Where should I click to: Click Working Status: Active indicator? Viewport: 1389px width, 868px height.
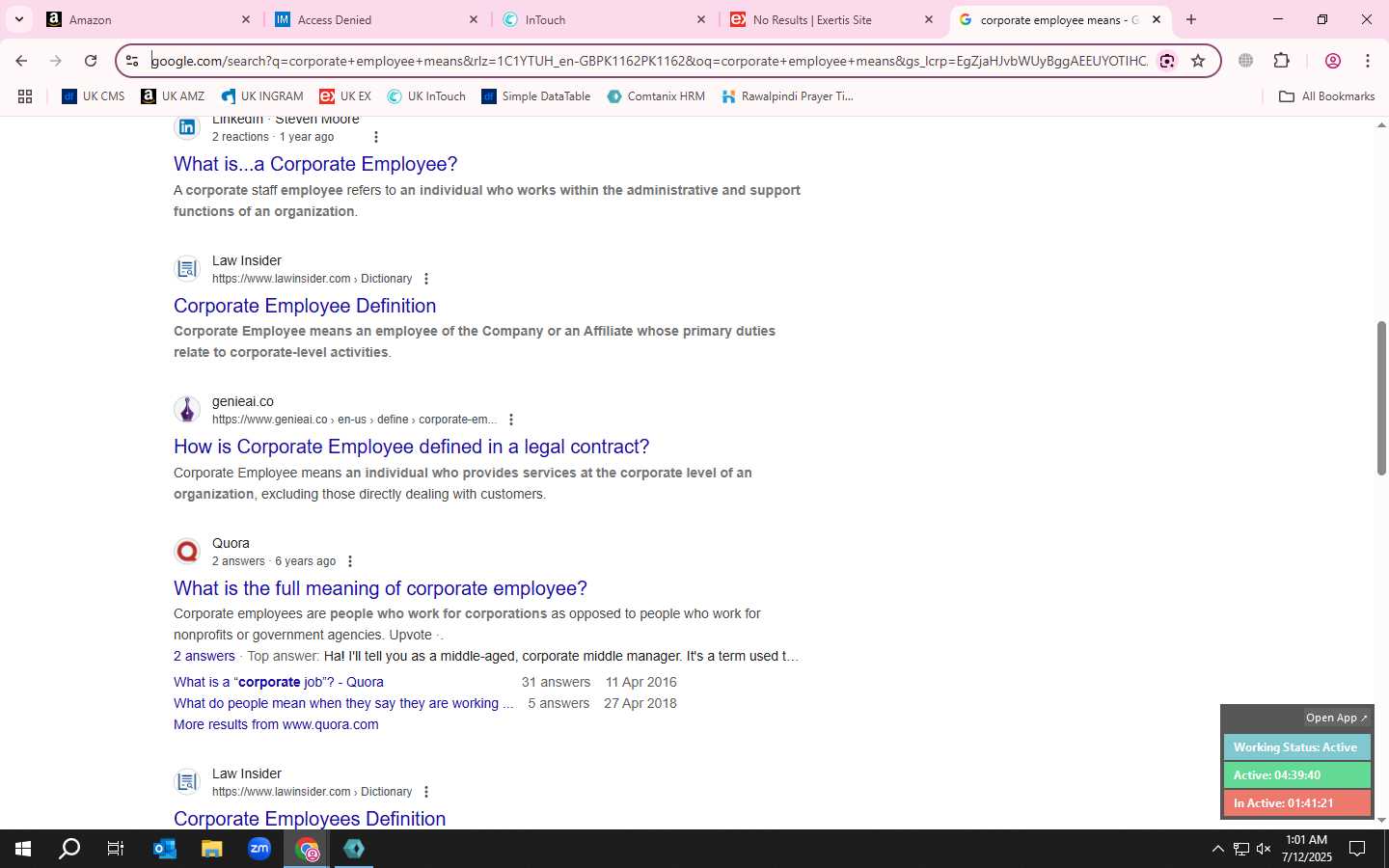click(1296, 747)
